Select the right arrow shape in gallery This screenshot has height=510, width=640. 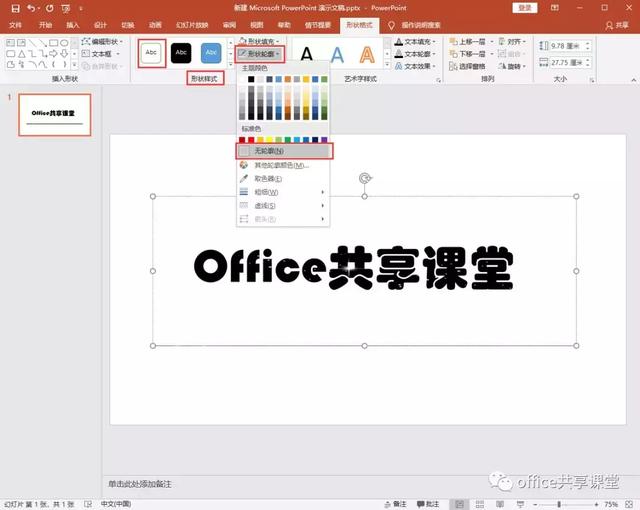tap(53, 53)
